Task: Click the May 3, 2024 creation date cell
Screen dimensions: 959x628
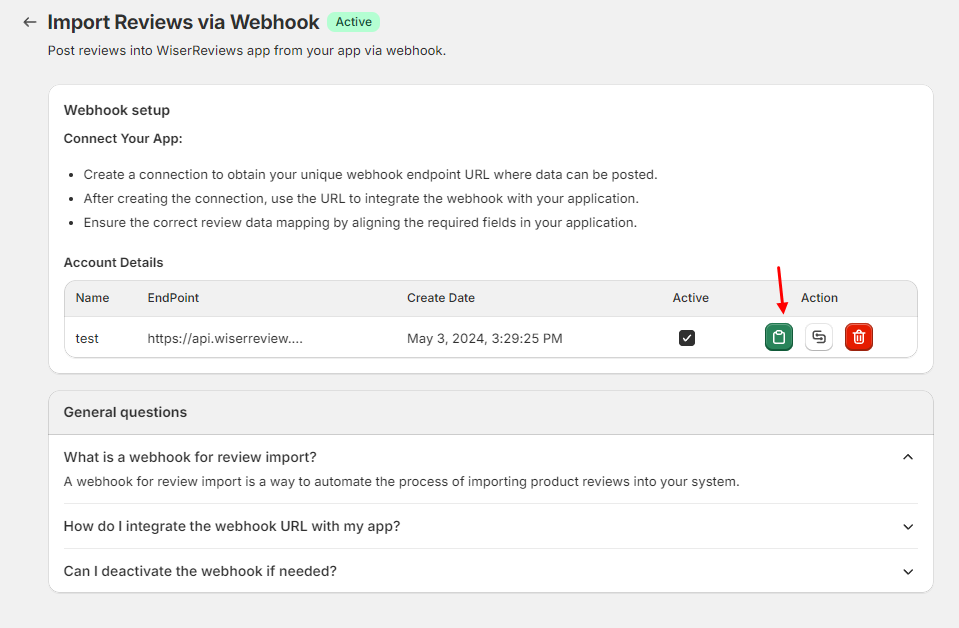Action: [x=485, y=338]
